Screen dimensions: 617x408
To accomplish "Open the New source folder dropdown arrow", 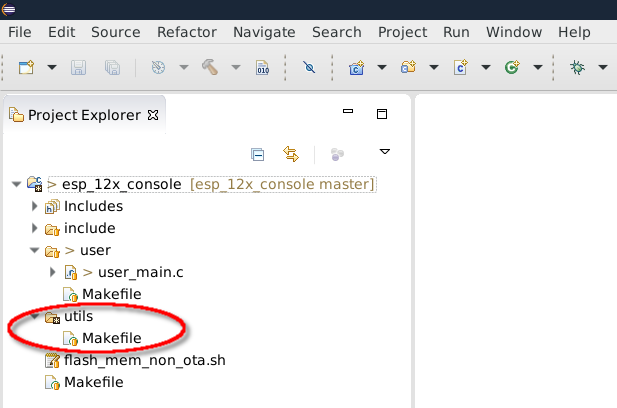I will click(434, 67).
